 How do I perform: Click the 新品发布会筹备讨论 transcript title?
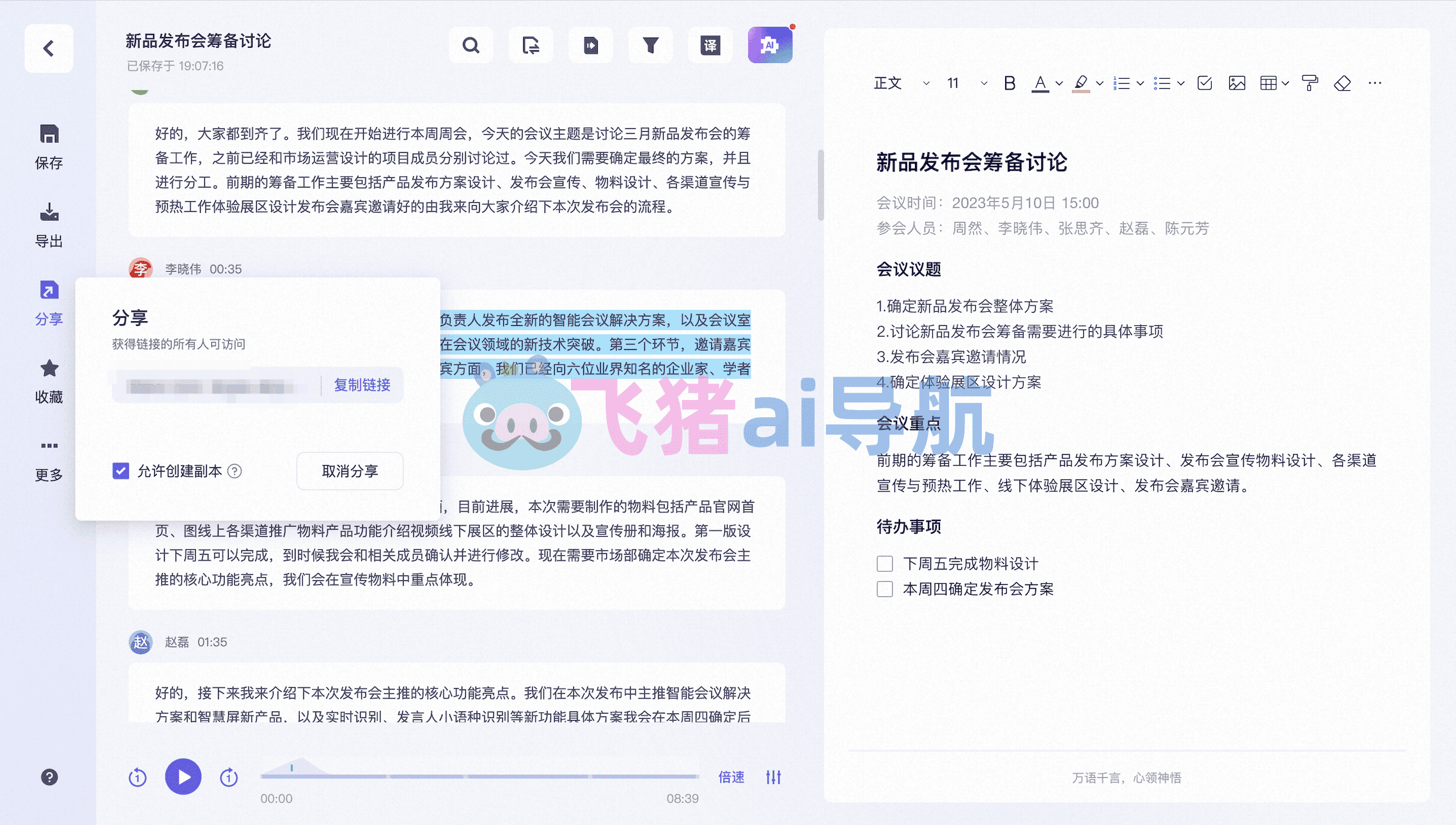click(x=198, y=41)
